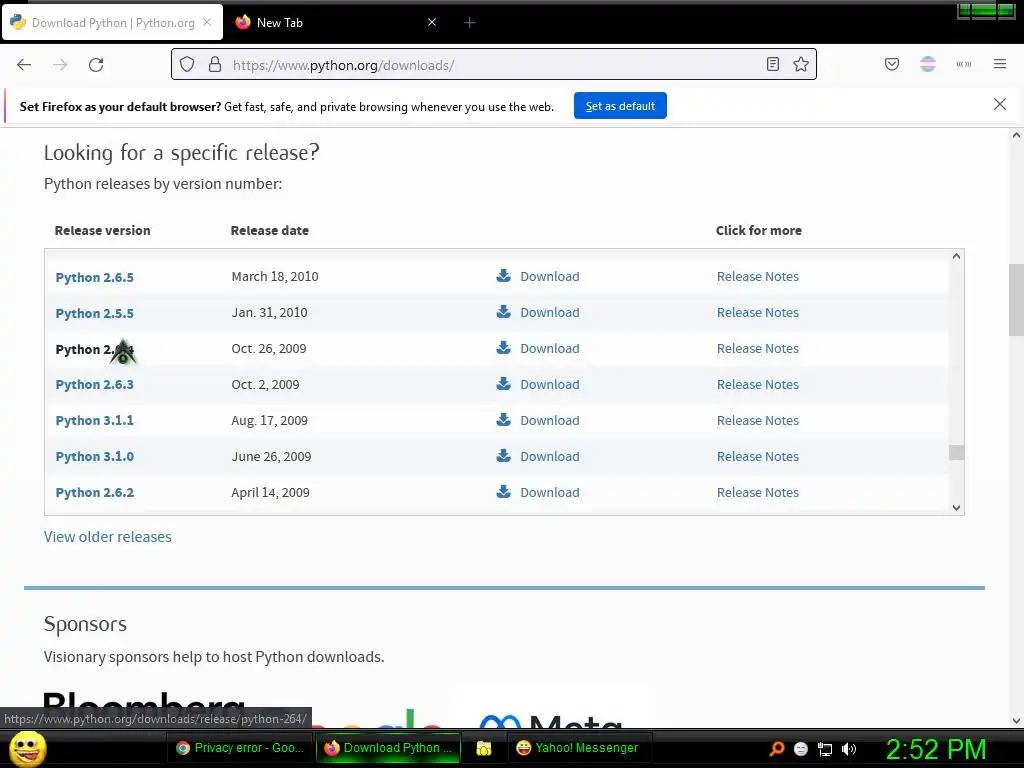Viewport: 1024px width, 768px height.
Task: Dismiss the default browser notification bar
Action: tap(1000, 104)
